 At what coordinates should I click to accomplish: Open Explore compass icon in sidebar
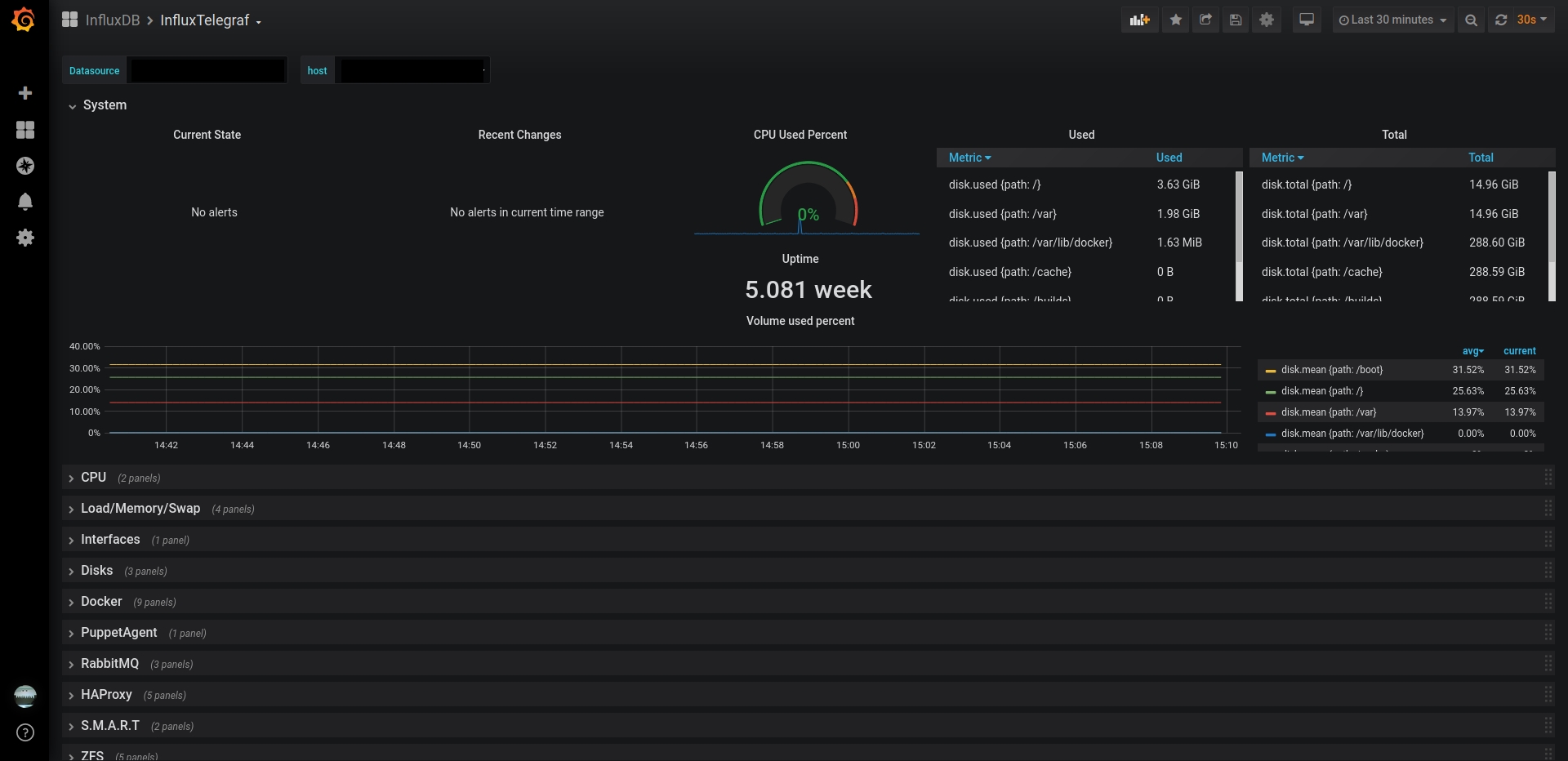pyautogui.click(x=25, y=166)
